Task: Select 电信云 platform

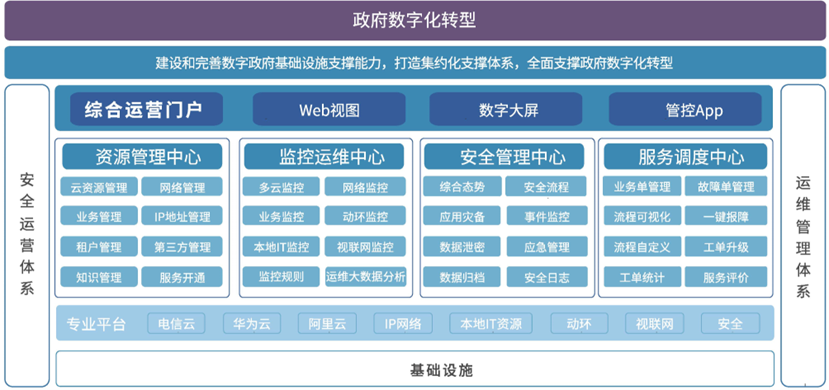Action: click(x=177, y=323)
